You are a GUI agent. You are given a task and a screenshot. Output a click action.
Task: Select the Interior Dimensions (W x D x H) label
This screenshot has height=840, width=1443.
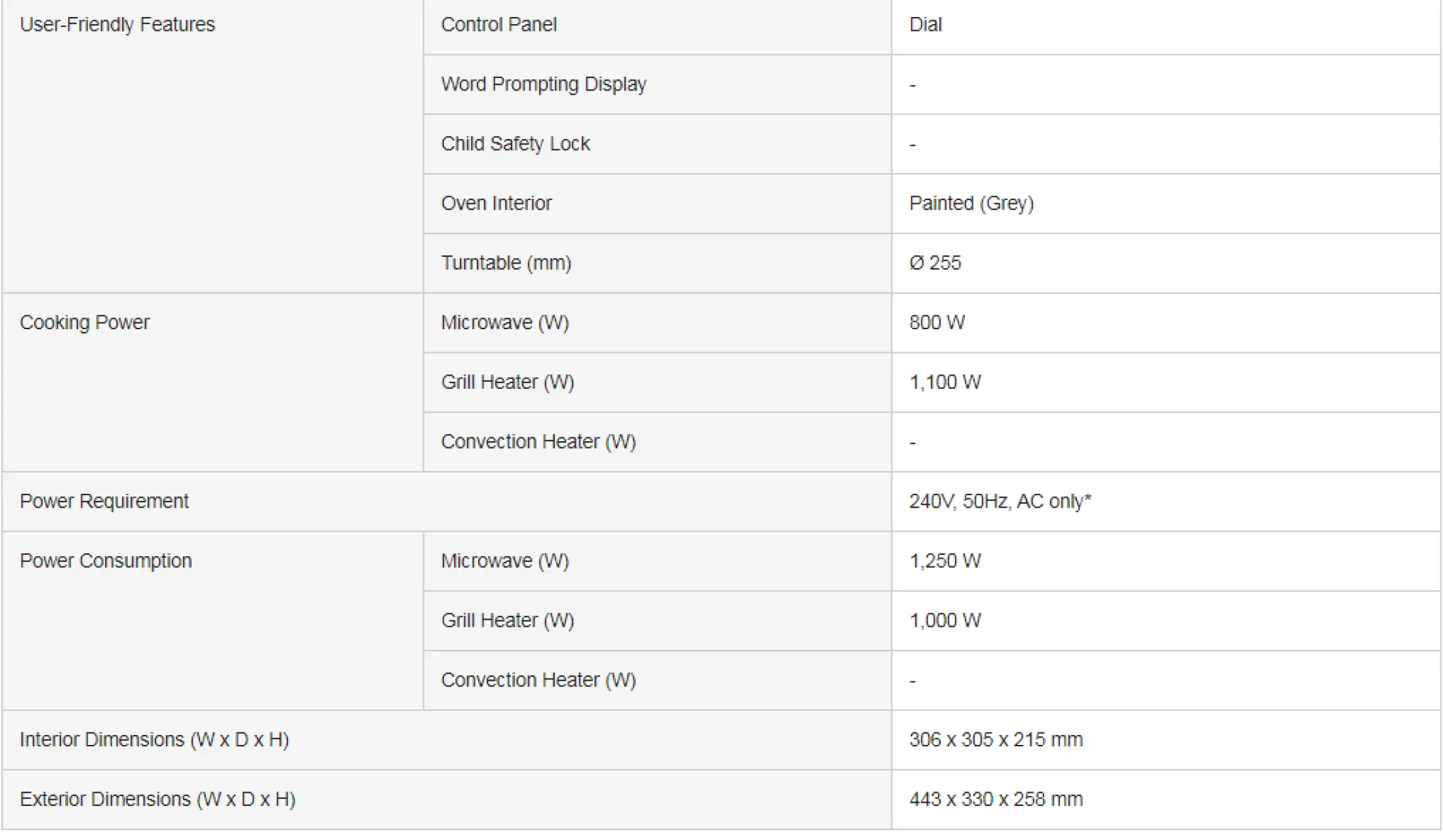(x=155, y=740)
